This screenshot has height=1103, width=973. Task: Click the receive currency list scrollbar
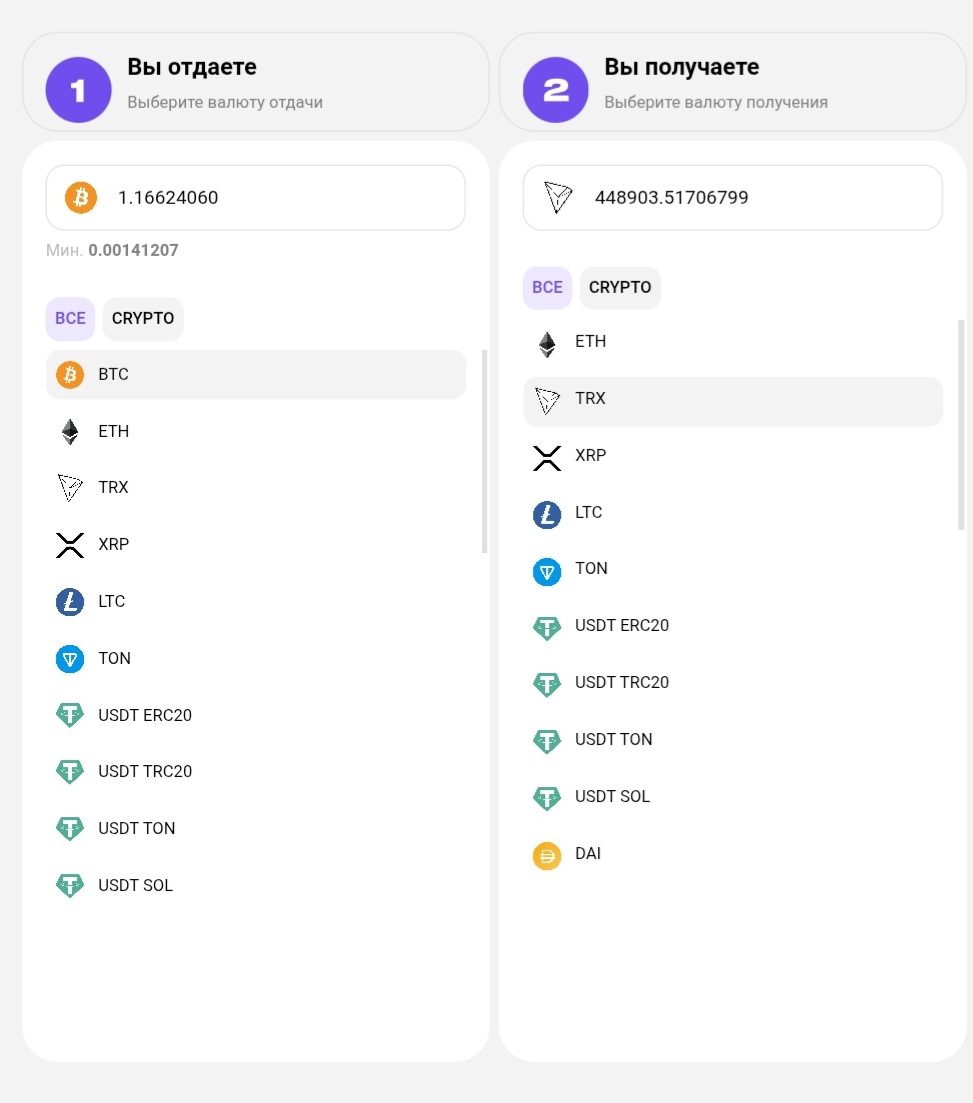962,425
